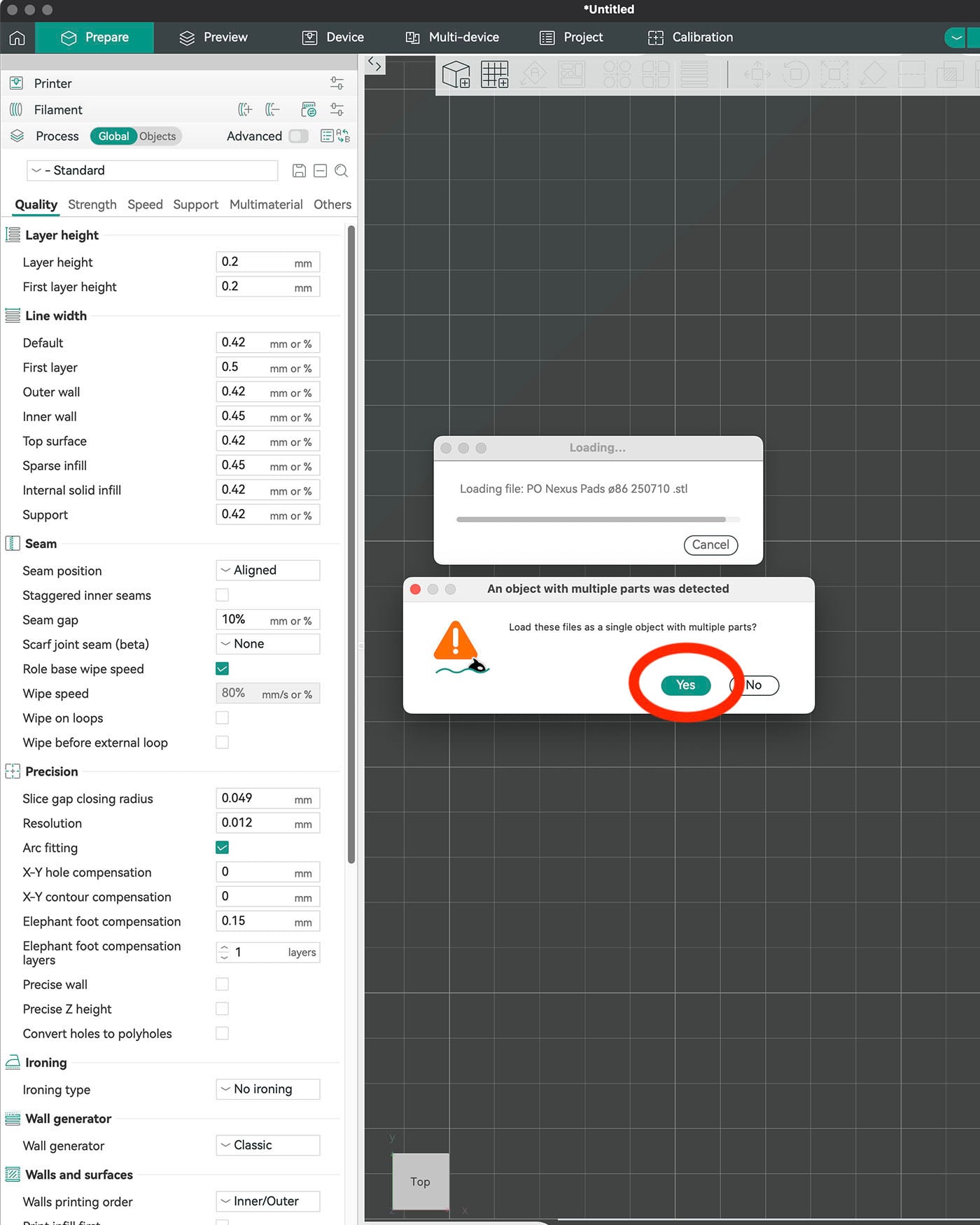Click the Add plate grid icon
980x1225 pixels.
pos(495,74)
